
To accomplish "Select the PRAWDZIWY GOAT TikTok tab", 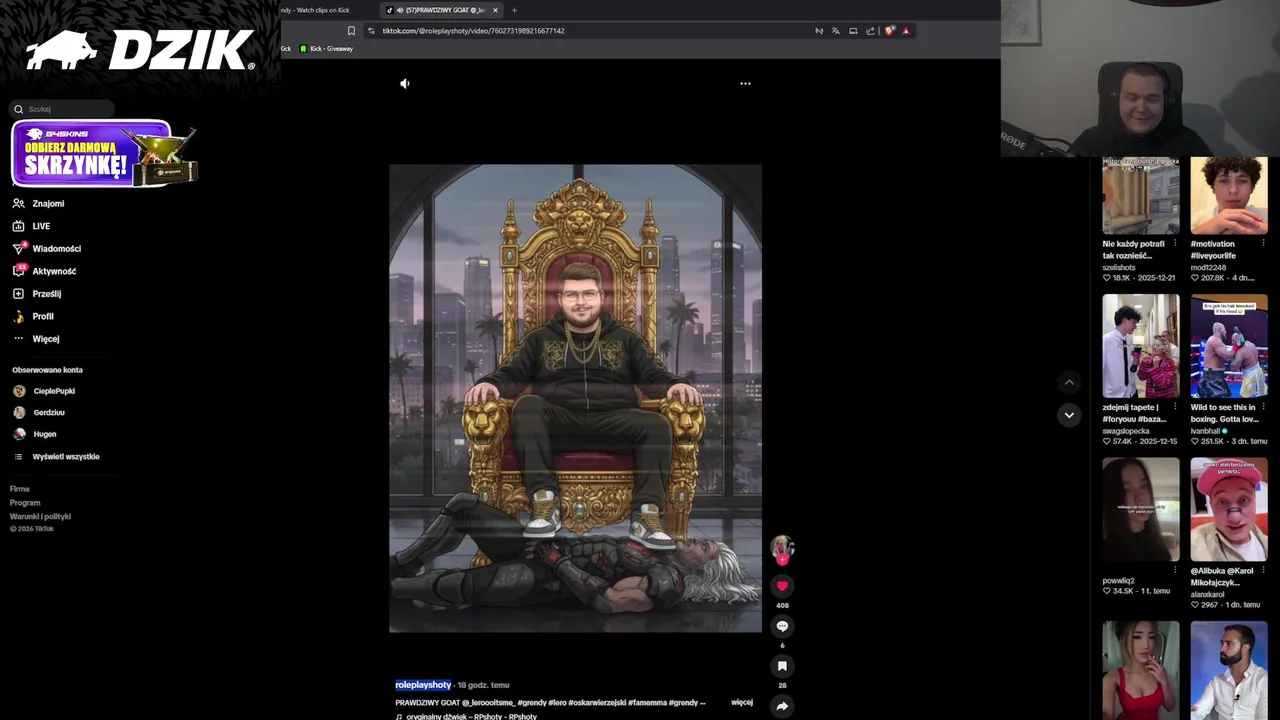I will [440, 10].
